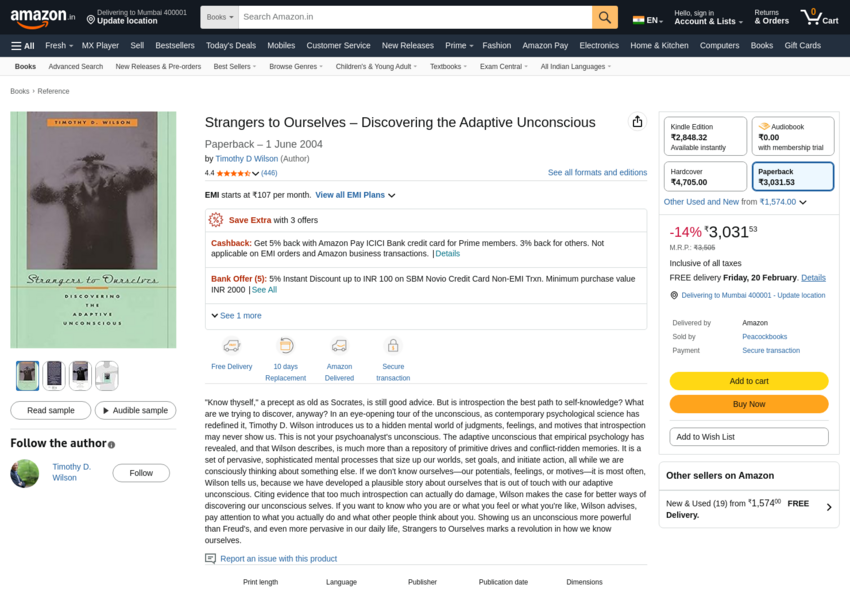Open the Timothy D Wilson author link
This screenshot has height=596, width=850.
click(247, 159)
